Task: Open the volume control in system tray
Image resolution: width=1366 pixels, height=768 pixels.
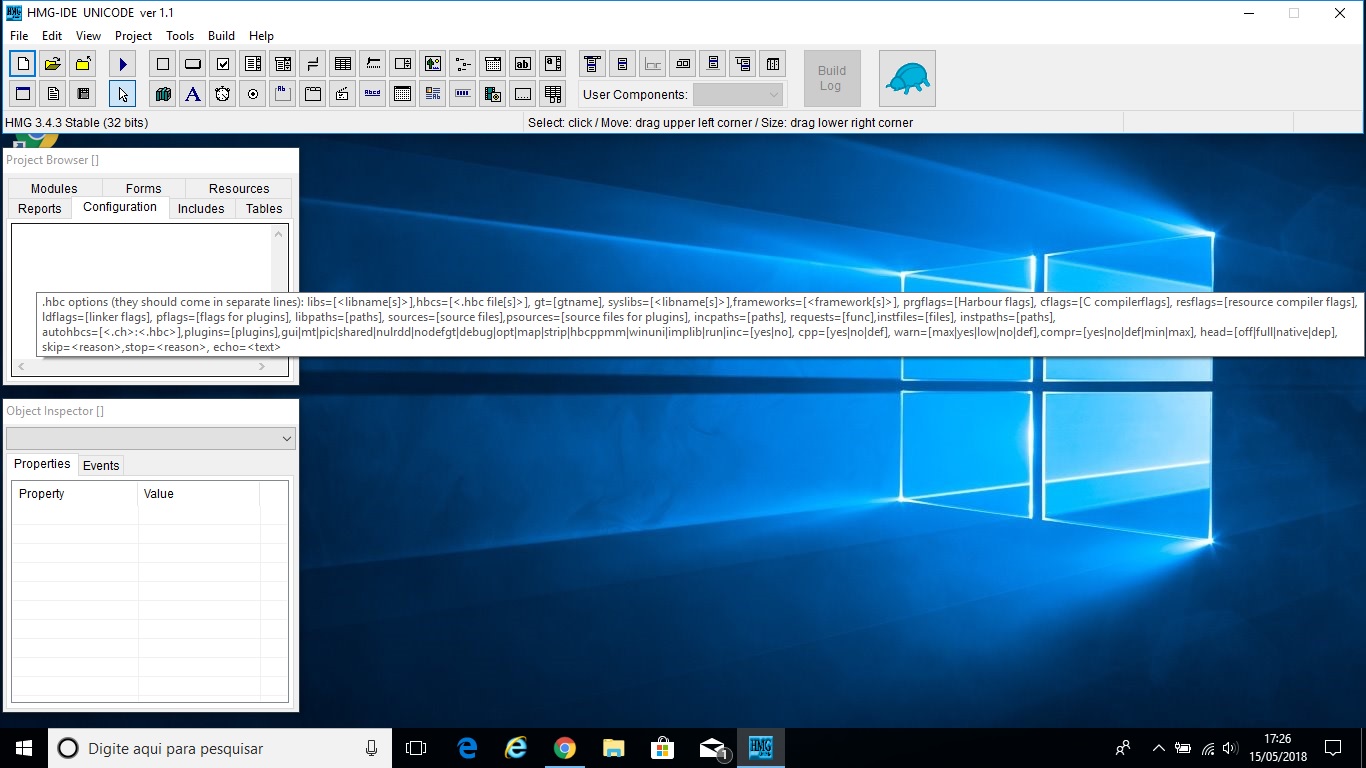Action: 1229,748
